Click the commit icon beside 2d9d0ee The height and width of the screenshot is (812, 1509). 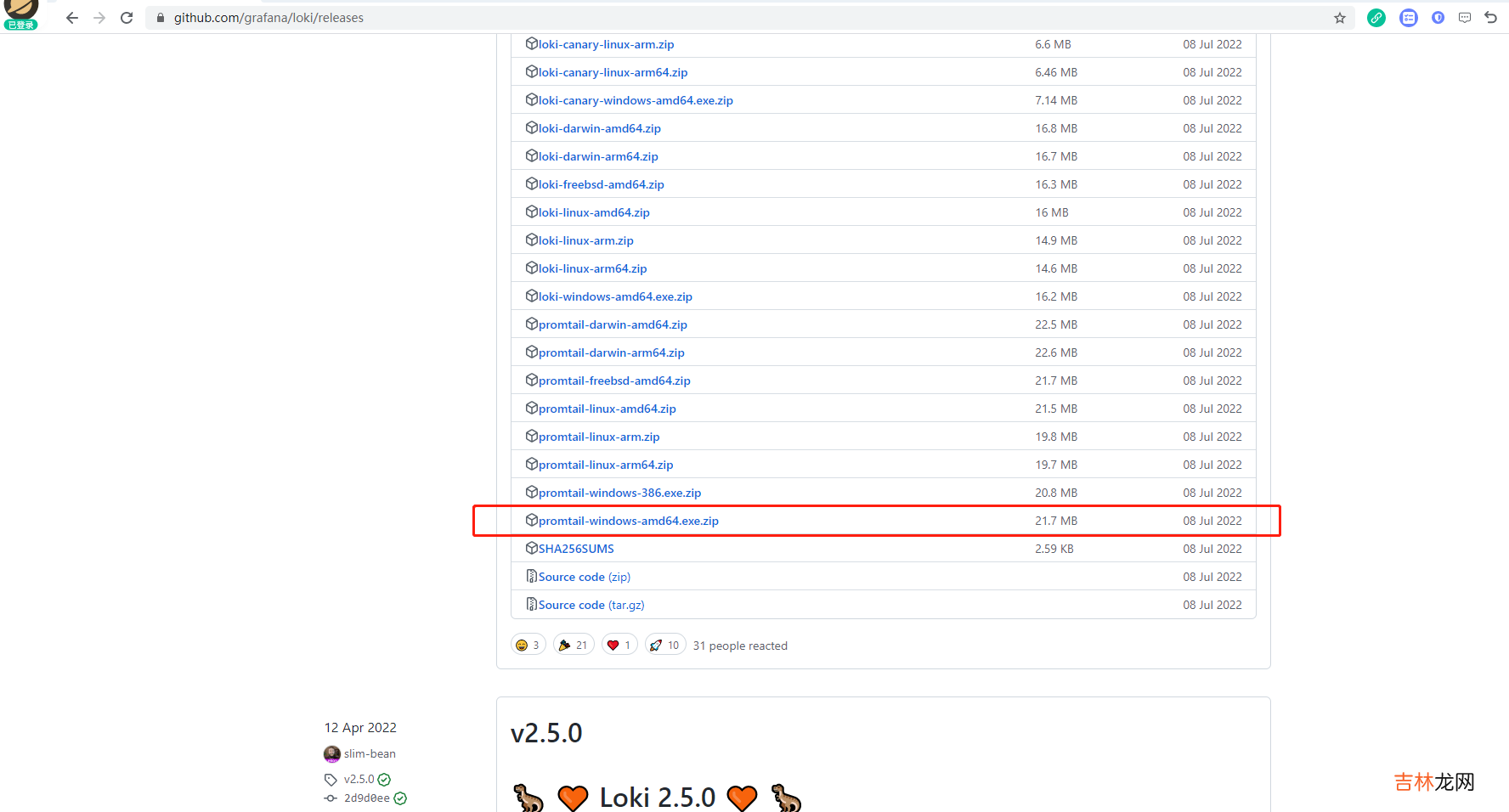point(331,798)
